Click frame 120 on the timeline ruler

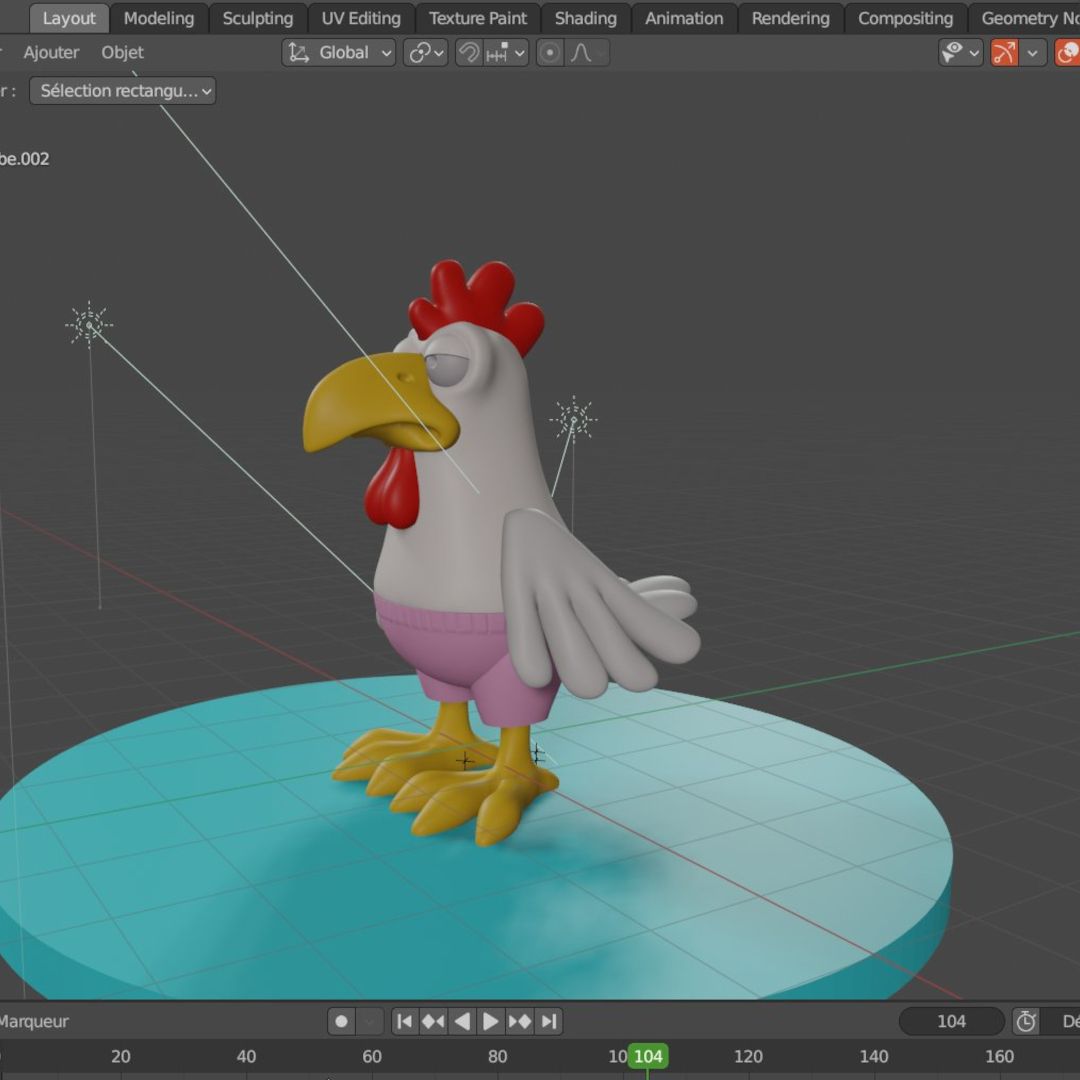pyautogui.click(x=748, y=1057)
